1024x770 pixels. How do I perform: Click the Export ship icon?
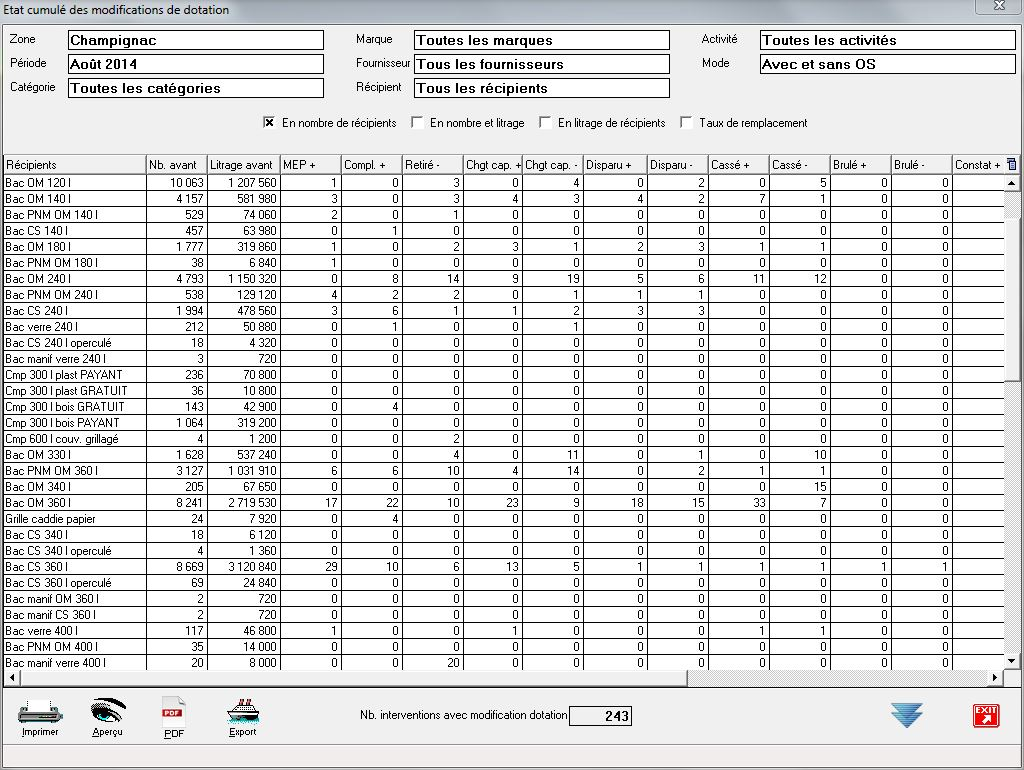click(x=242, y=713)
